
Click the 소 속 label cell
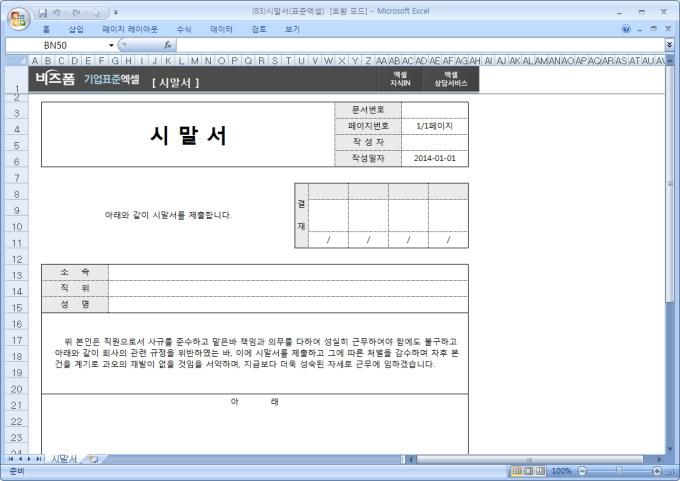[x=75, y=272]
